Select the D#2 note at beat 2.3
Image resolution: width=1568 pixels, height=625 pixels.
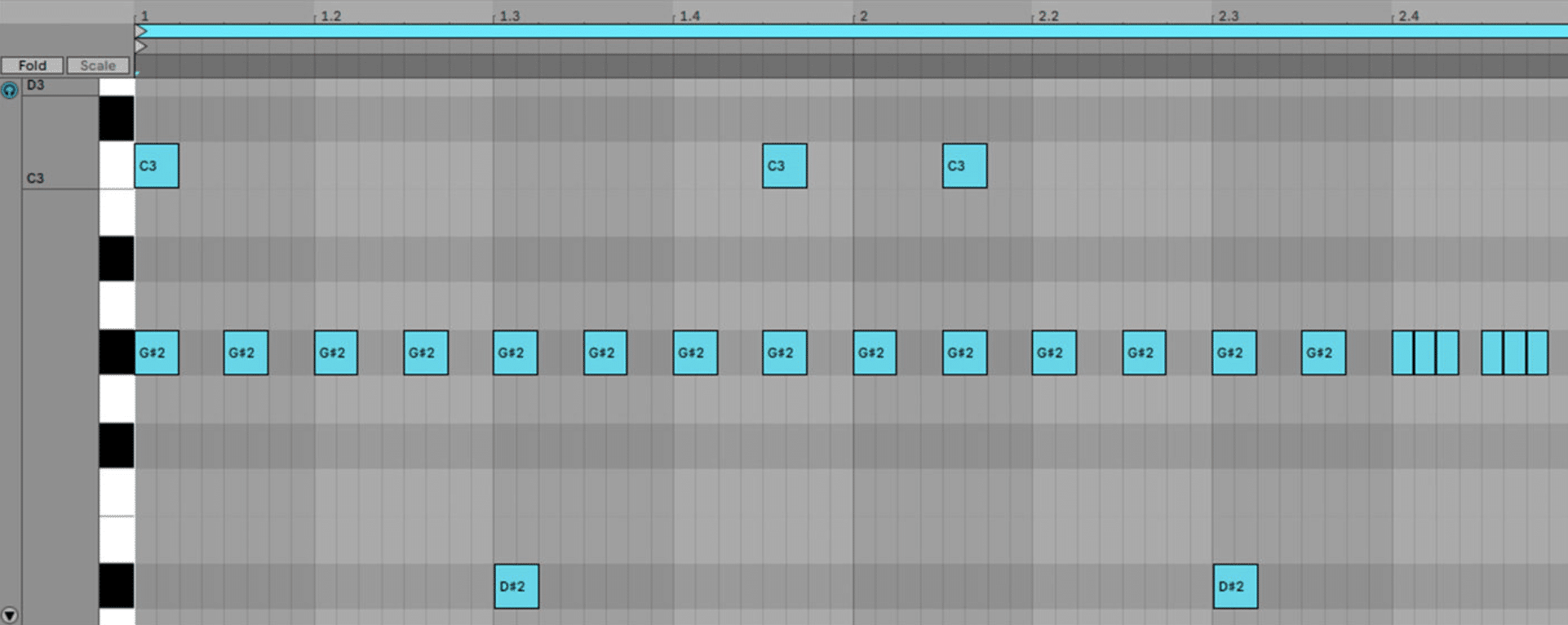tap(1235, 586)
